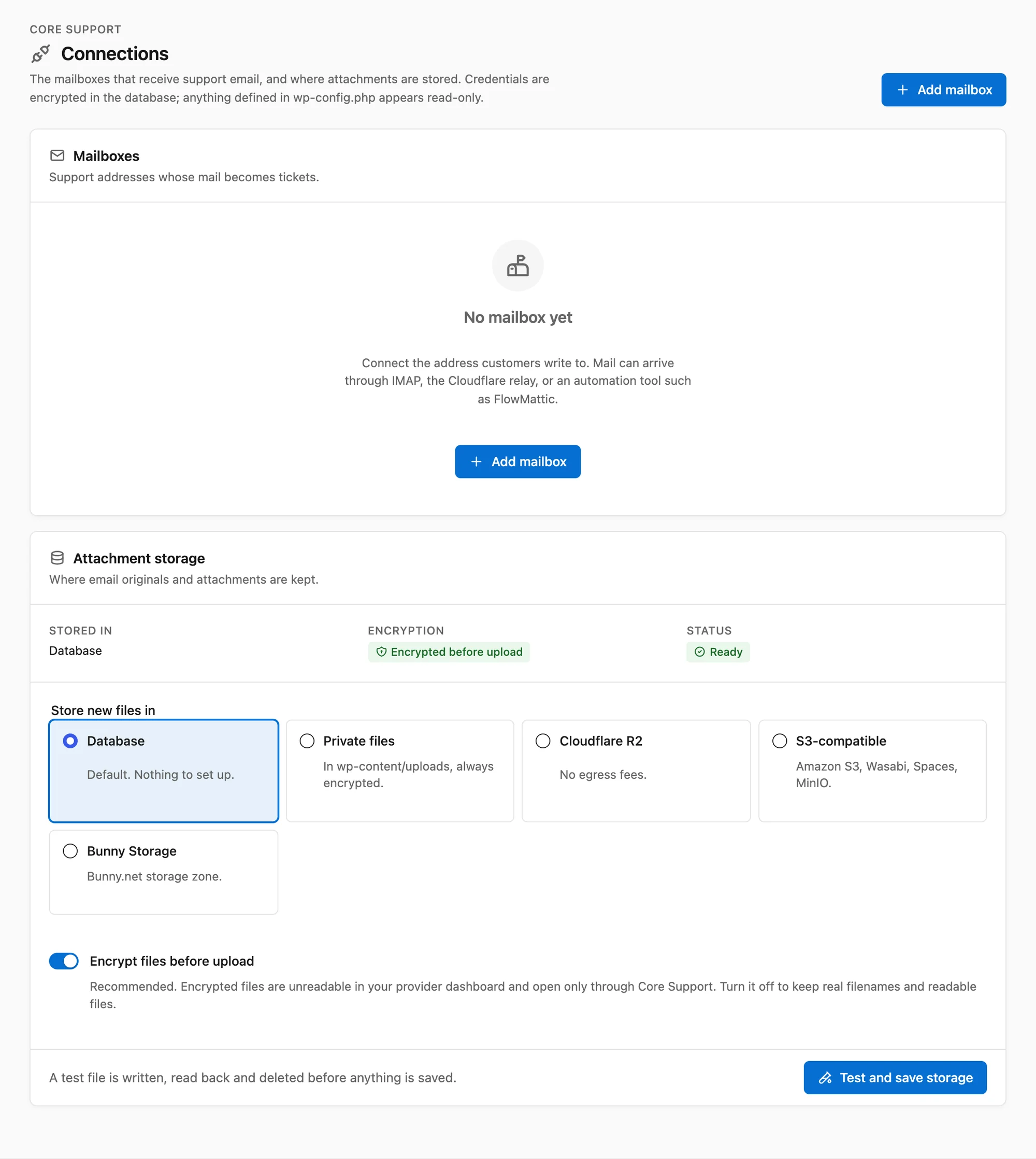
Task: Click 'Amazon S3, Wasabi, Spaces, MinIO.' text
Action: tap(876, 774)
